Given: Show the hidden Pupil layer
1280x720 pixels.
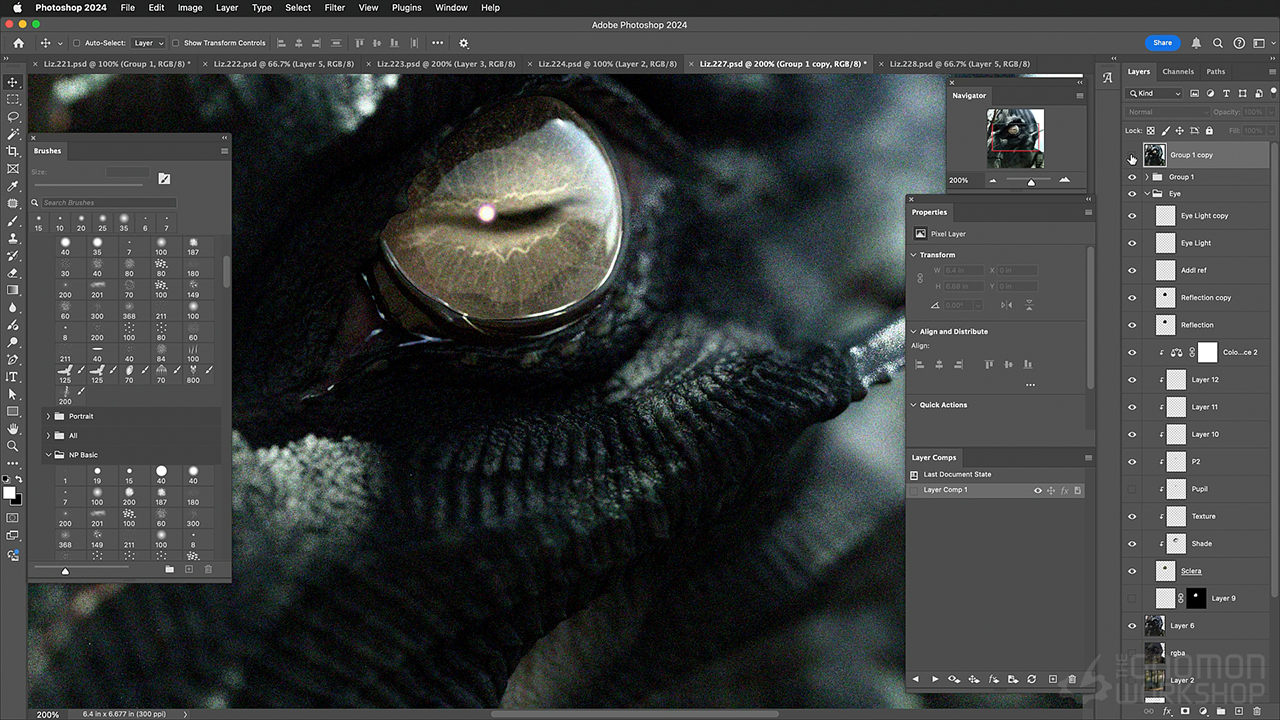Looking at the screenshot, I should 1132,489.
